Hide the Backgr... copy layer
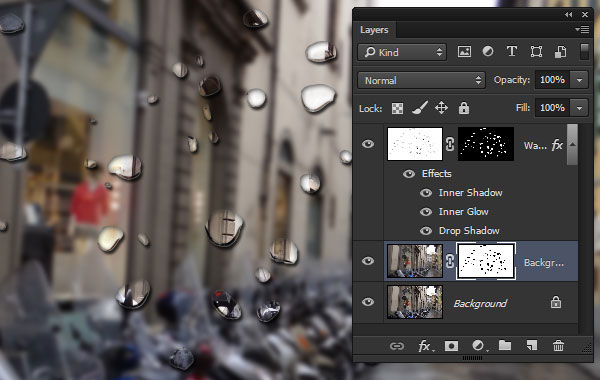The width and height of the screenshot is (600, 380). pyautogui.click(x=368, y=261)
